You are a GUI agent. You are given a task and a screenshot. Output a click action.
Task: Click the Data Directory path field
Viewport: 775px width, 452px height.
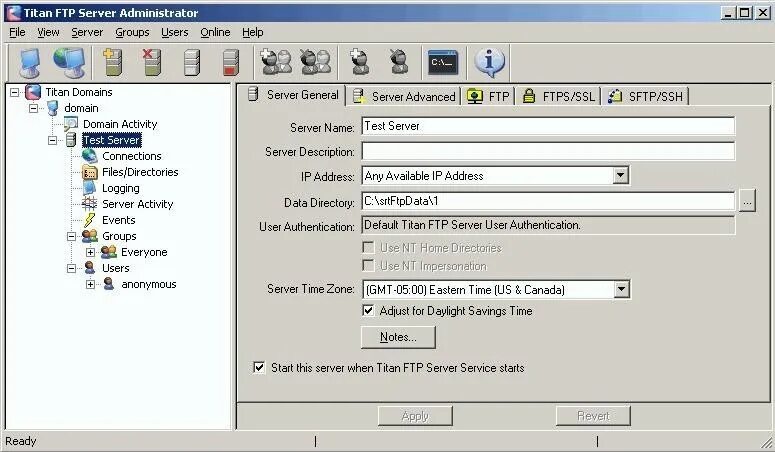(x=548, y=201)
